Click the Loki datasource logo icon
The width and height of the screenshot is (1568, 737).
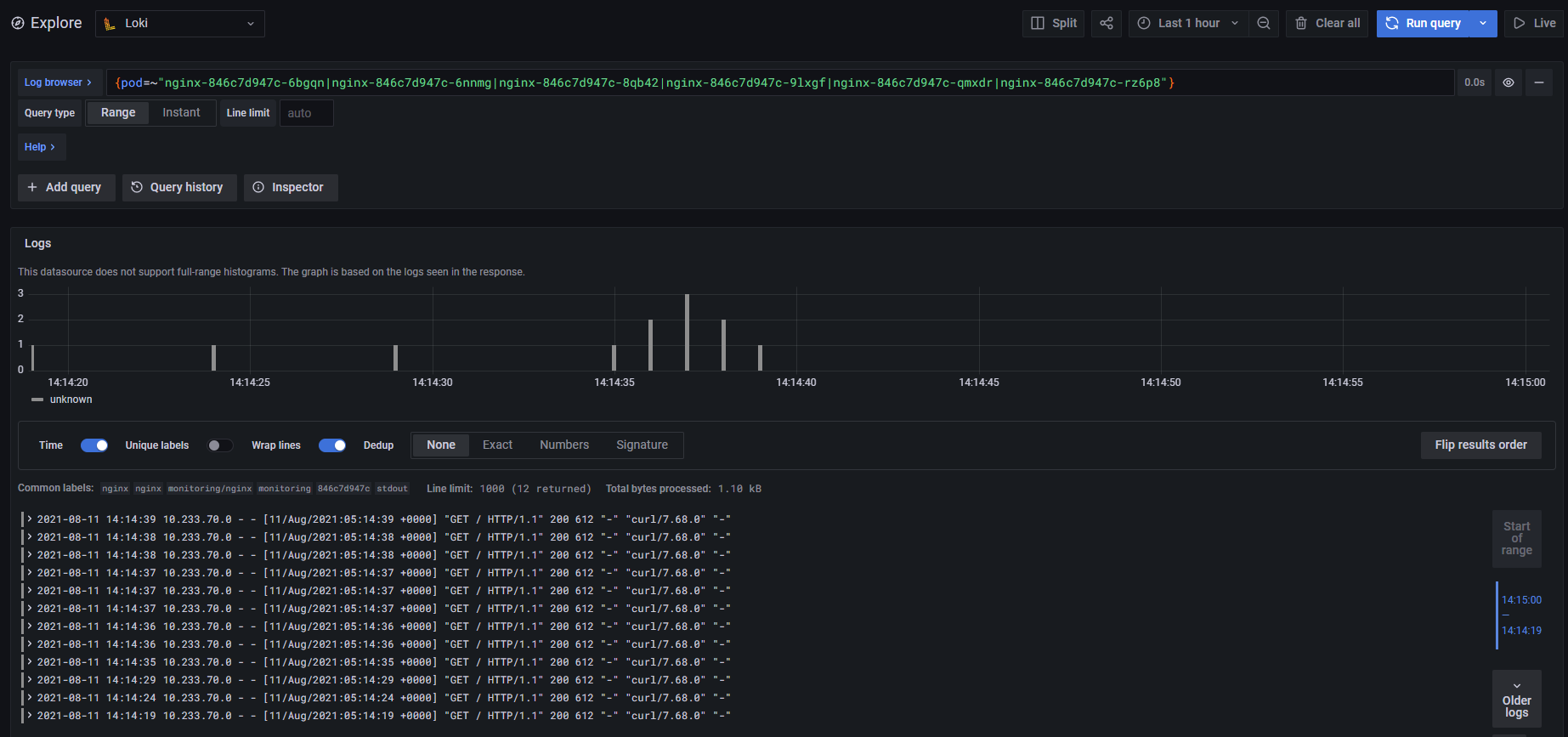(x=110, y=24)
